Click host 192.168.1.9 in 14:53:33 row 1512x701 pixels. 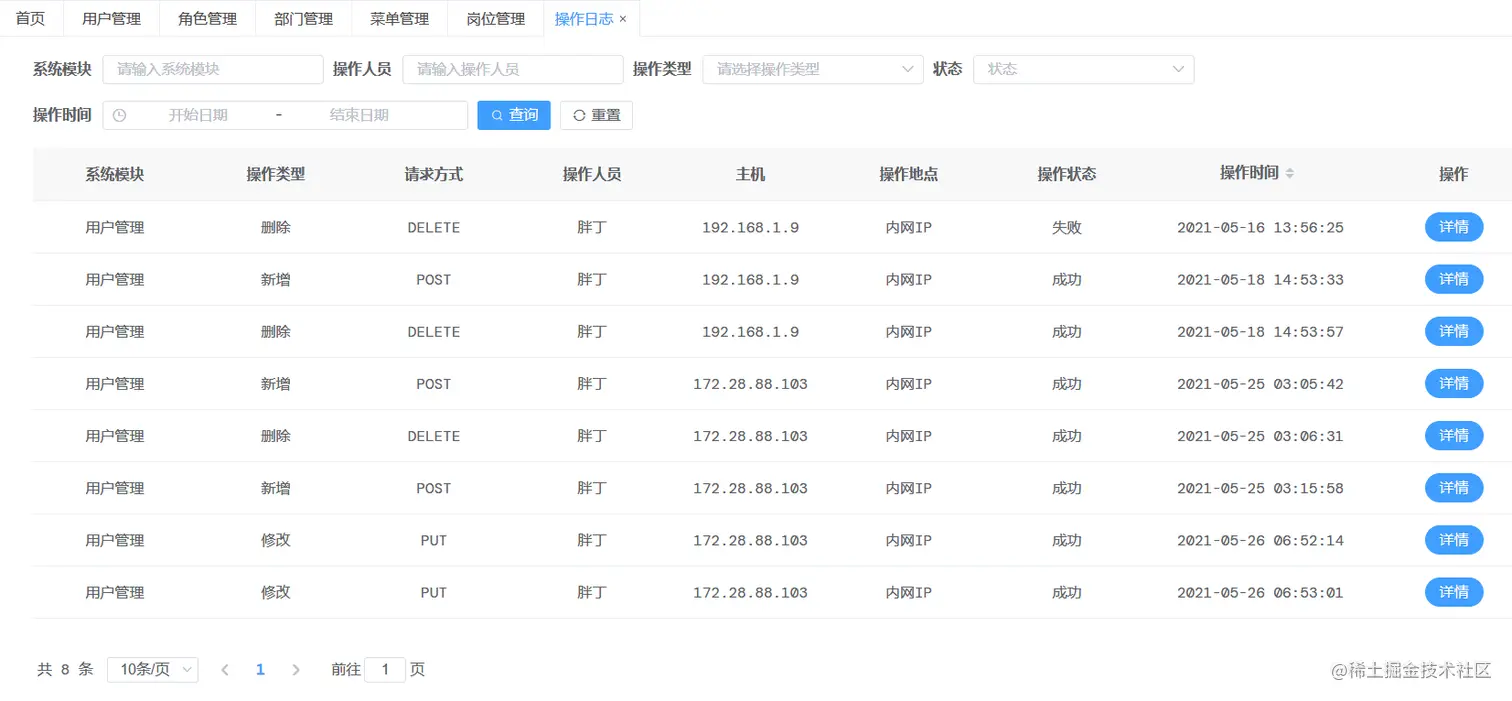pos(750,279)
